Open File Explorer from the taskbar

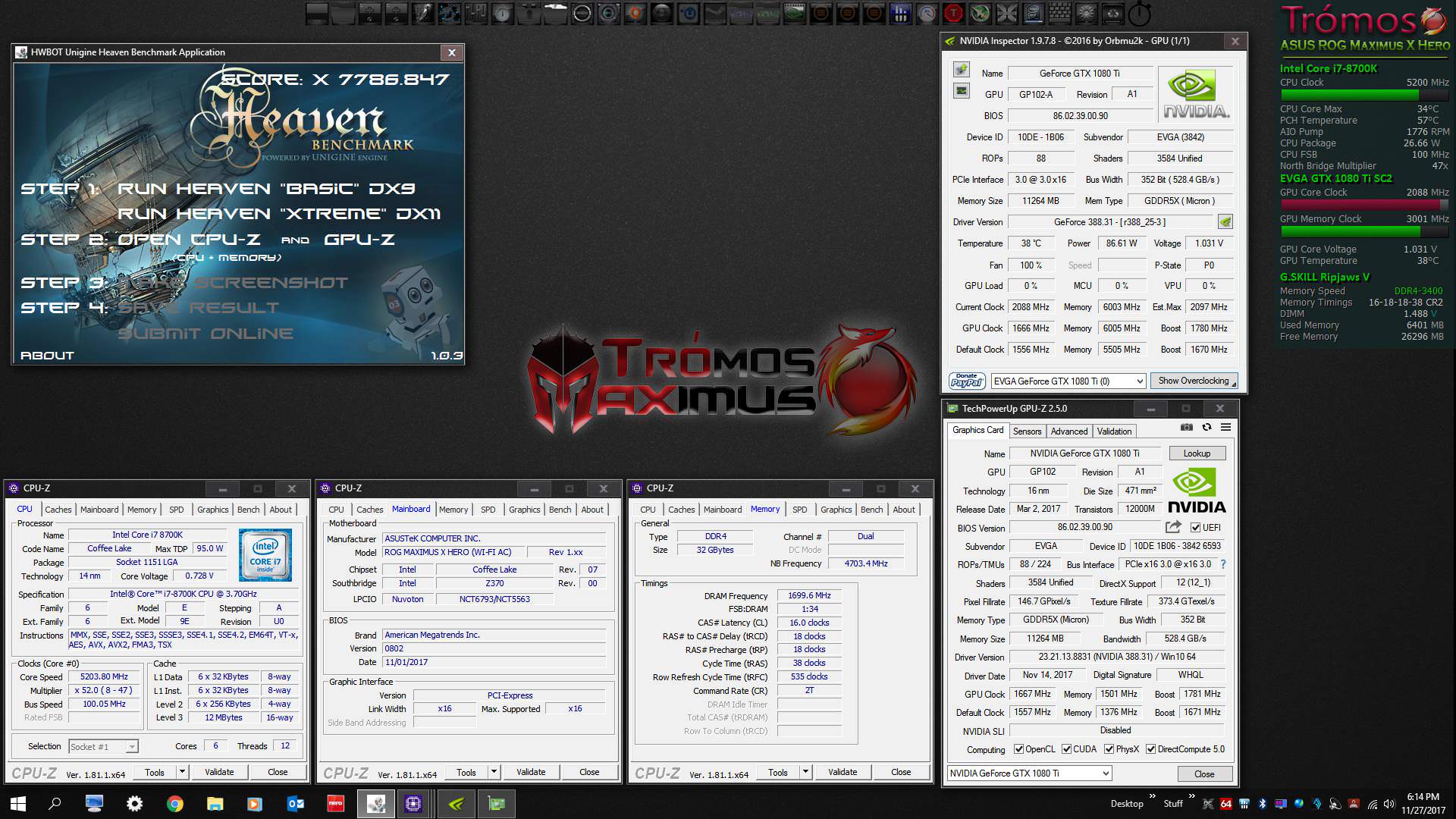tap(215, 804)
